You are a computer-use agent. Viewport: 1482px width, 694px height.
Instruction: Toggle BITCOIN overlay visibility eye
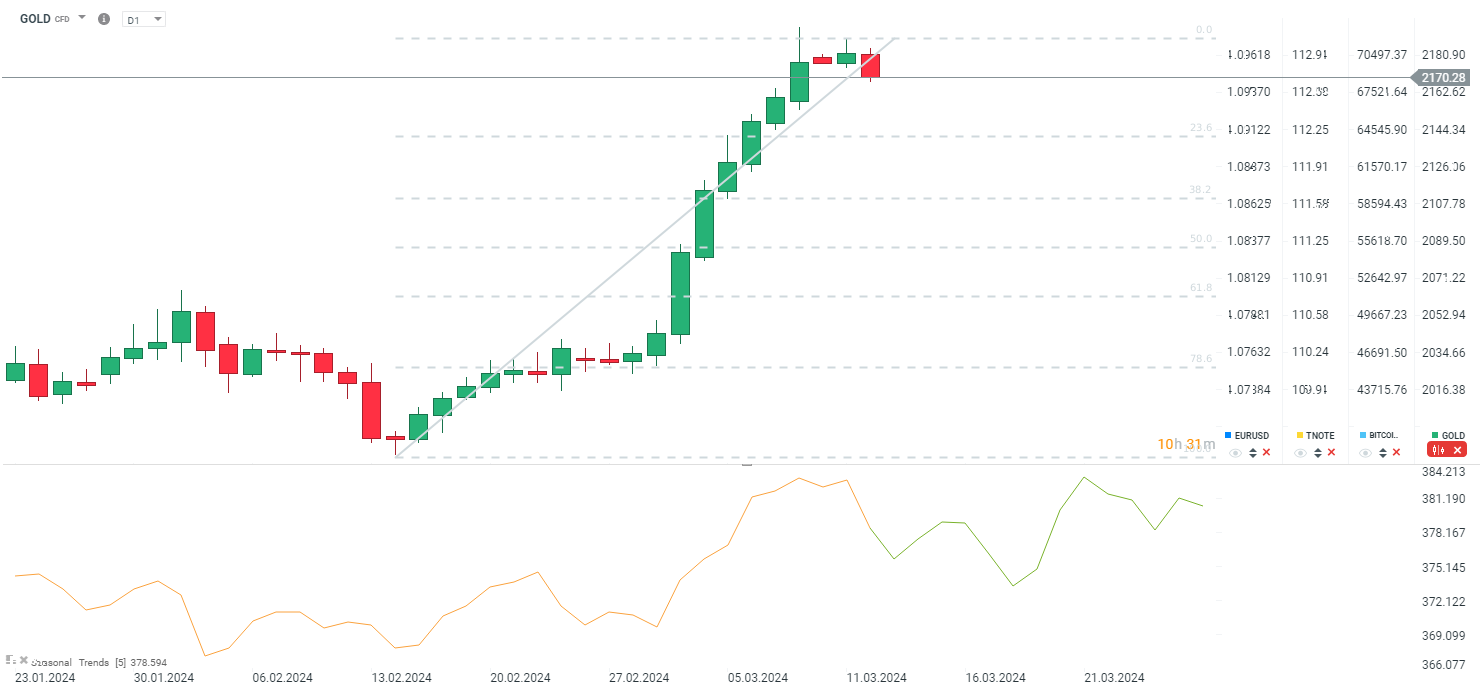pos(1365,453)
